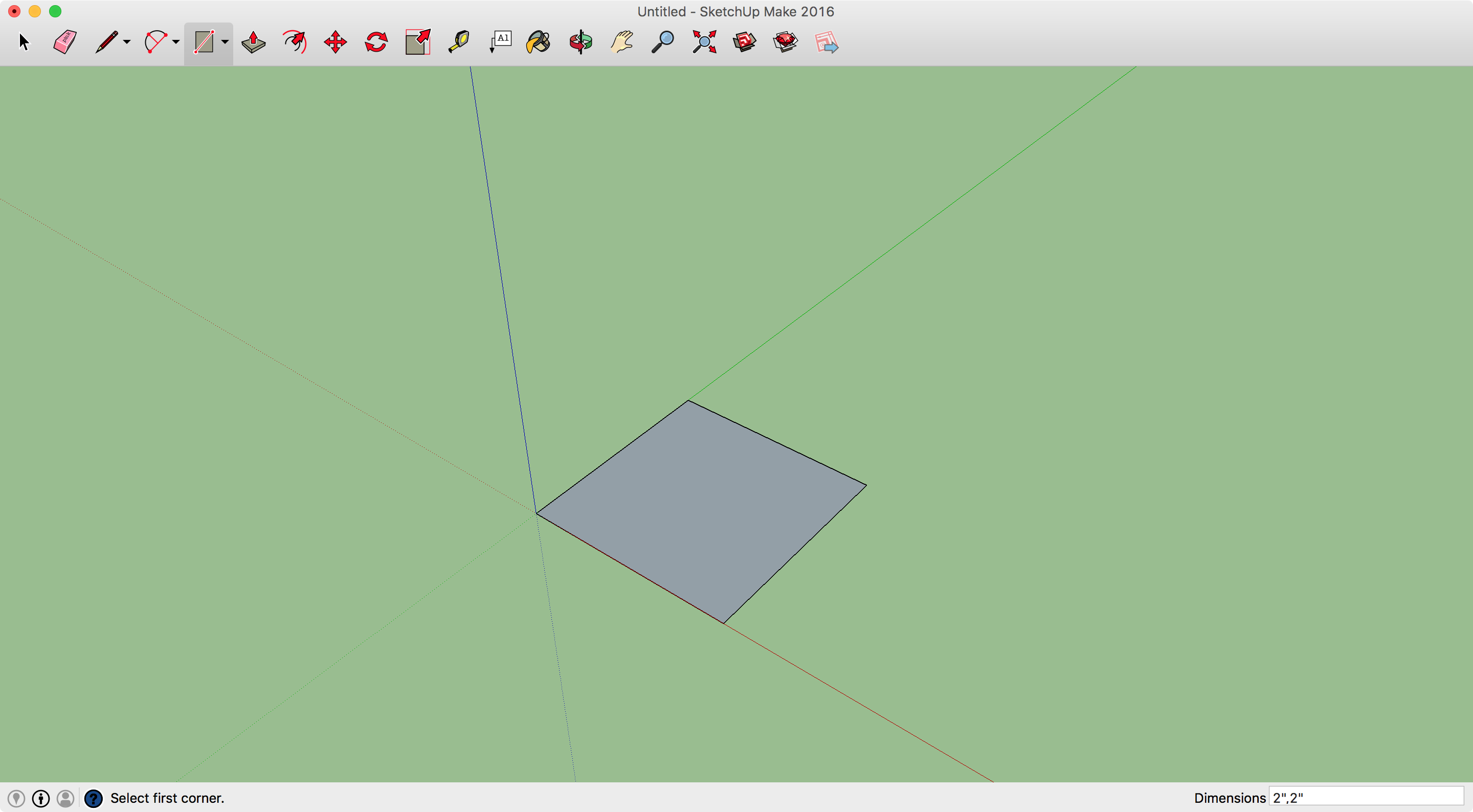This screenshot has height=812, width=1473.
Task: Activate the Offset tool
Action: pos(295,42)
